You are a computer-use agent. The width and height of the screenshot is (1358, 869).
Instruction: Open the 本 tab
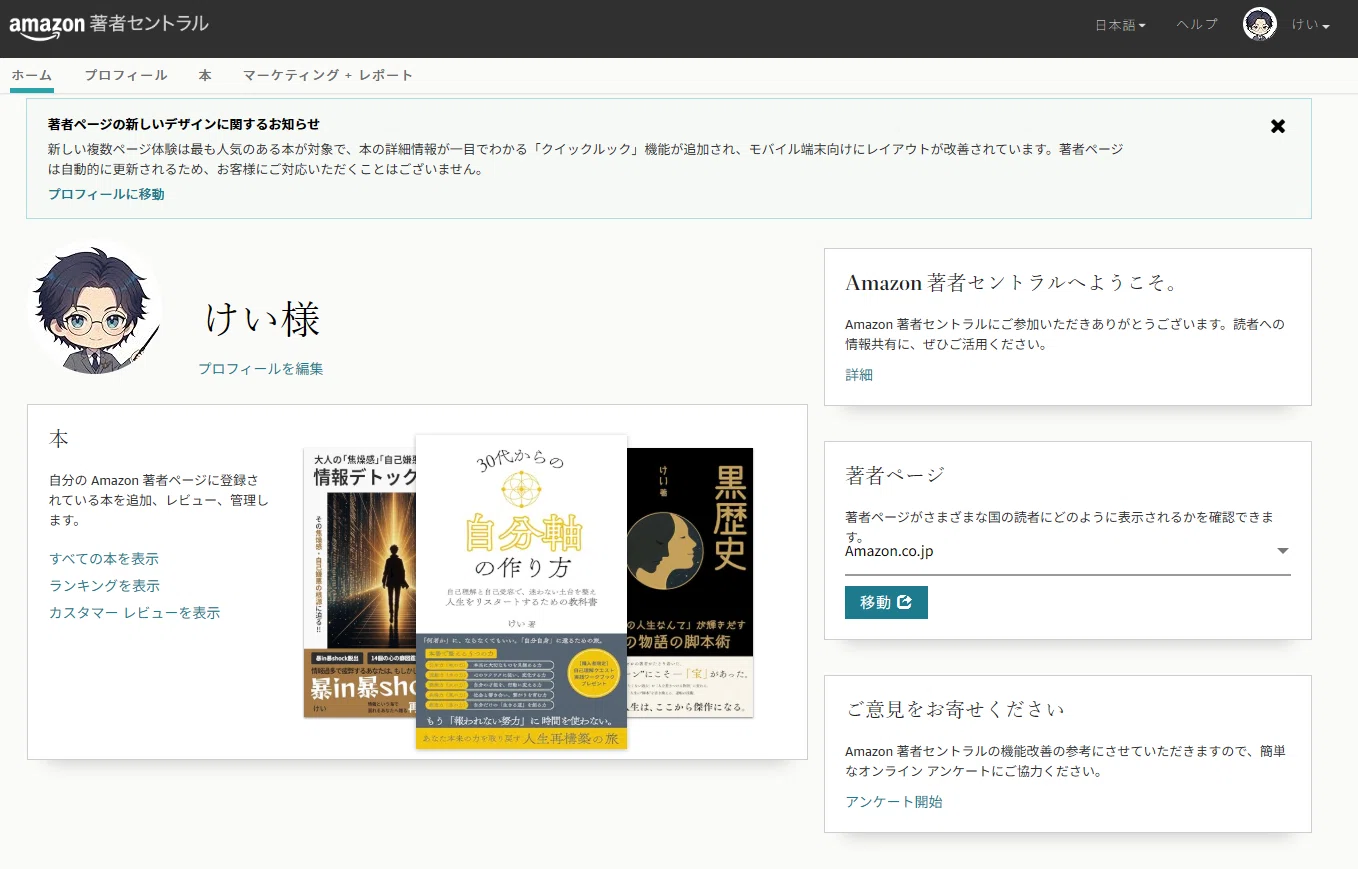coord(205,75)
